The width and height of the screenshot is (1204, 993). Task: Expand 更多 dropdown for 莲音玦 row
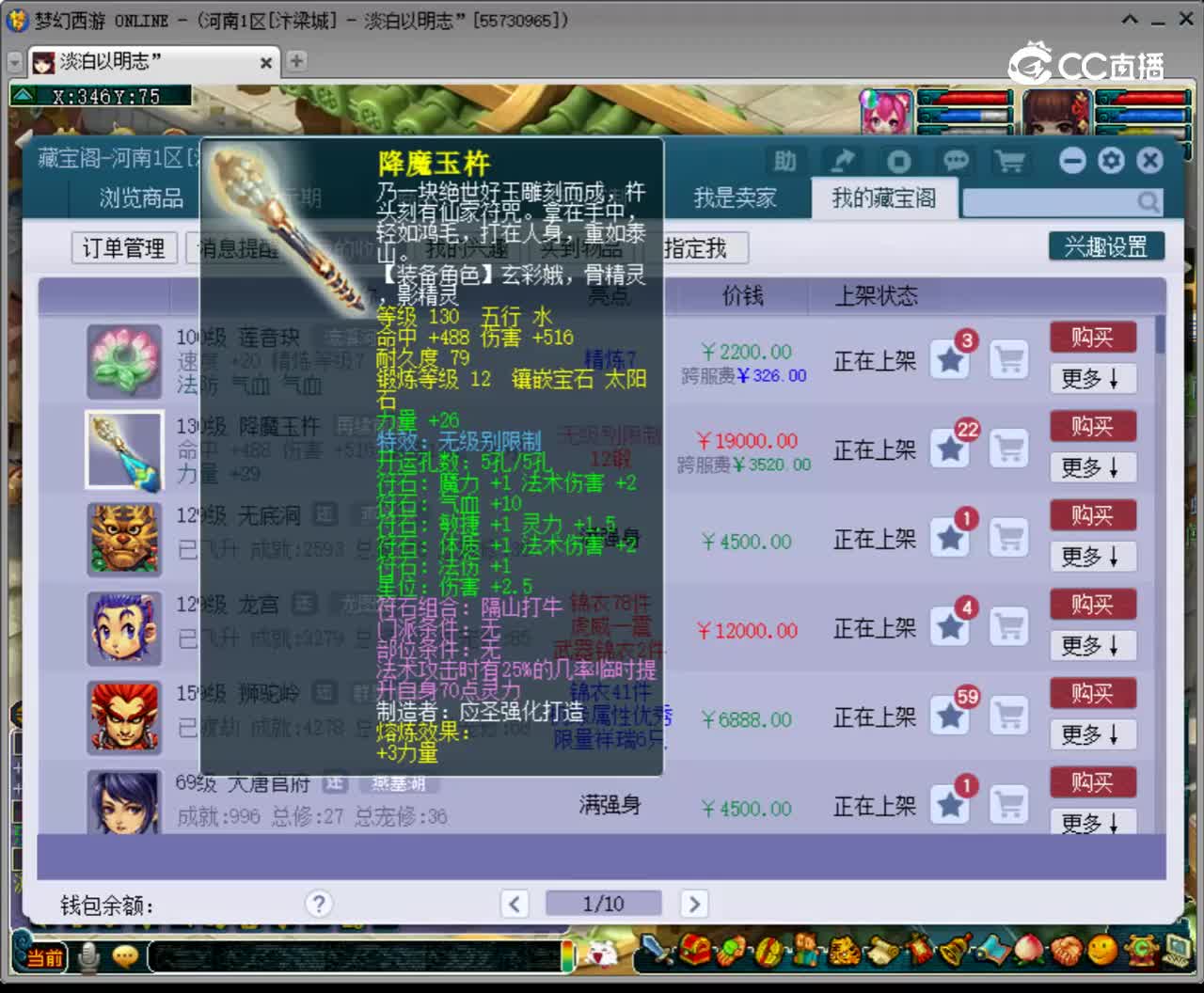tap(1092, 378)
